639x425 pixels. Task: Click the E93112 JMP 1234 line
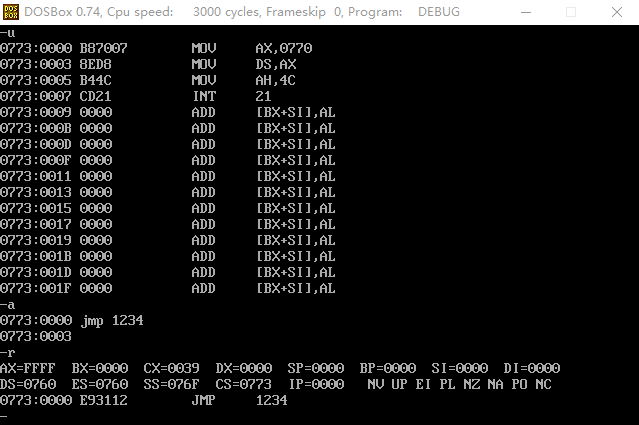tap(144, 401)
